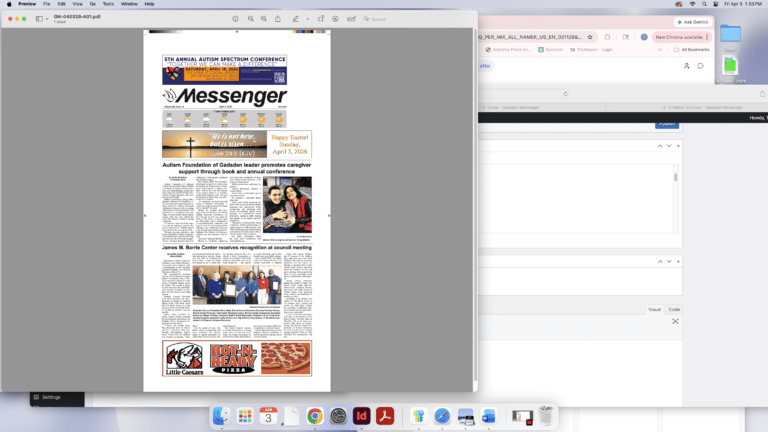Select the Highlight pen tool in Preview
This screenshot has height=432, width=768.
click(295, 19)
